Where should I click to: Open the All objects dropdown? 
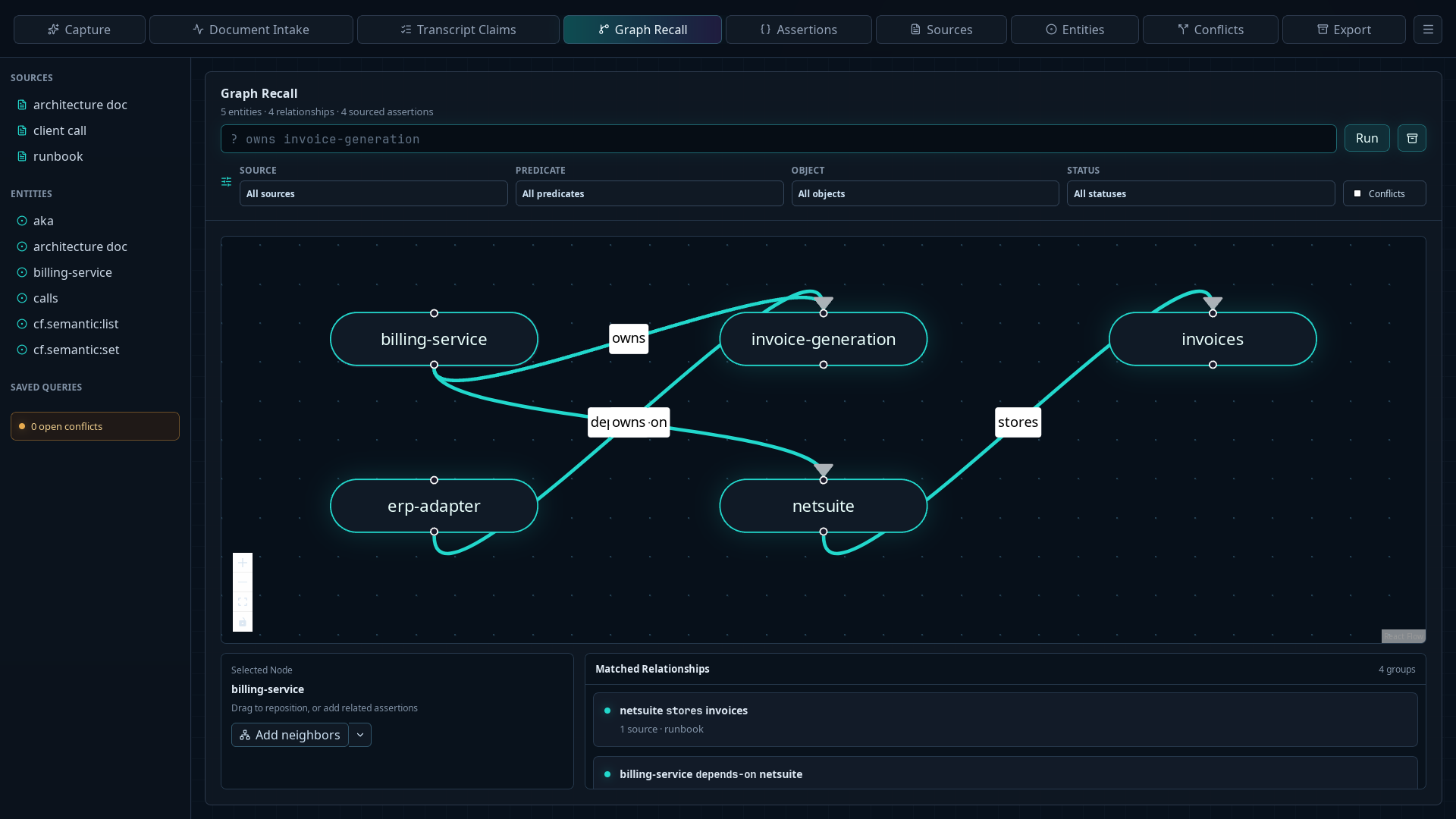coord(925,193)
